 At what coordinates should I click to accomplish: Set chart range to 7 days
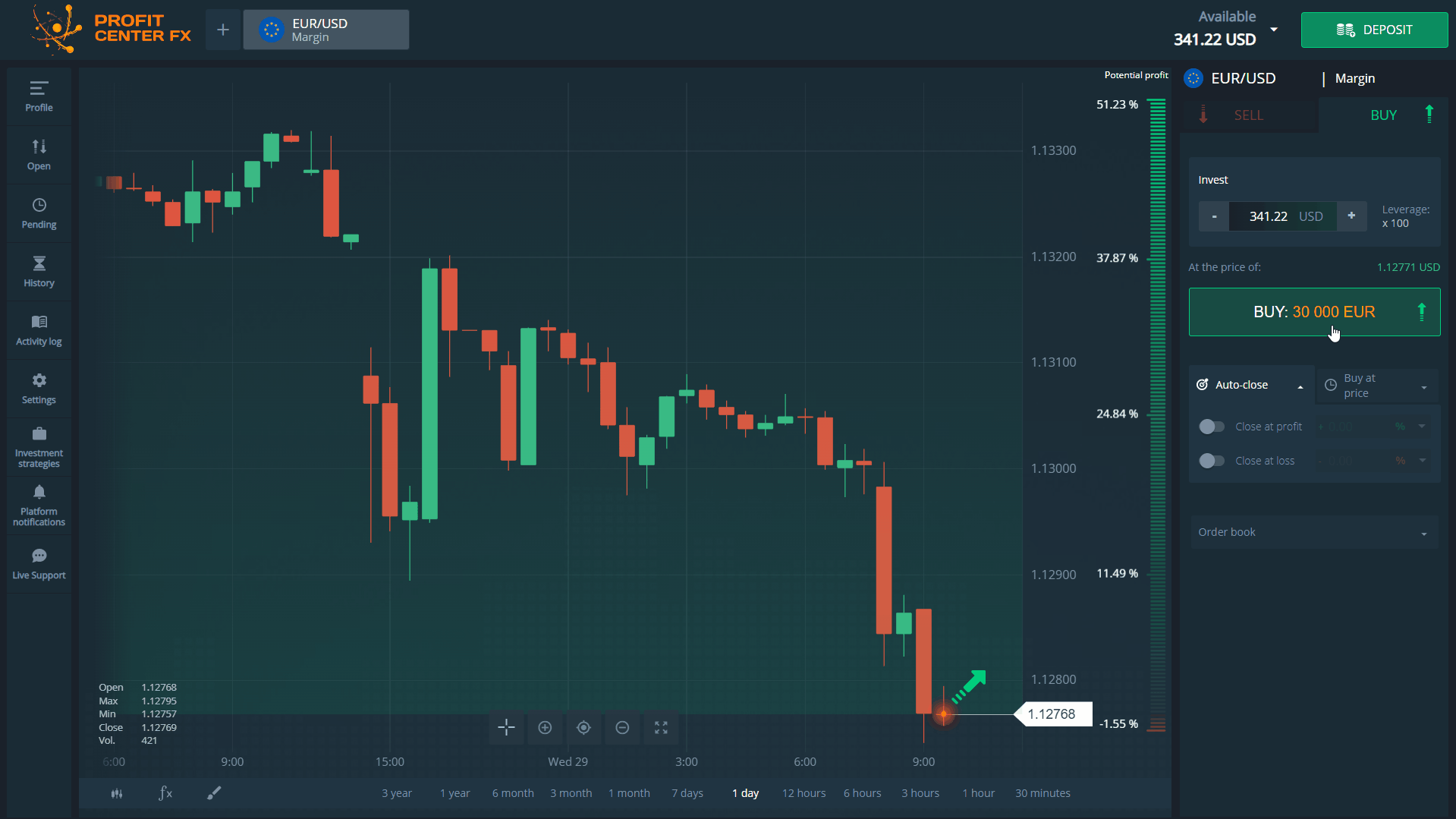coord(687,793)
